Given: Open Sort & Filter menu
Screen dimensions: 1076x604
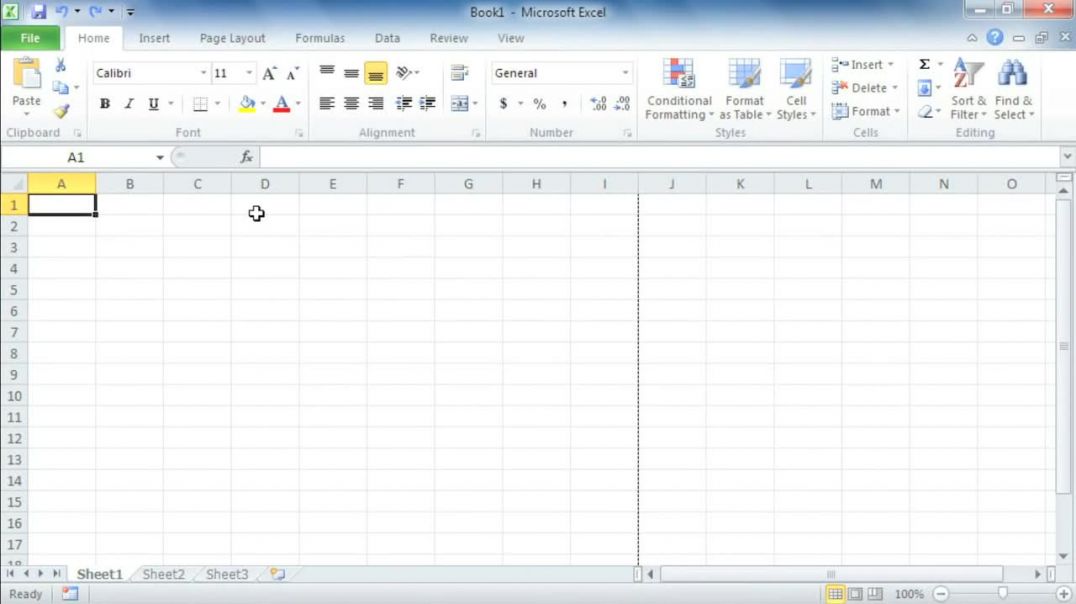Looking at the screenshot, I should tap(968, 89).
